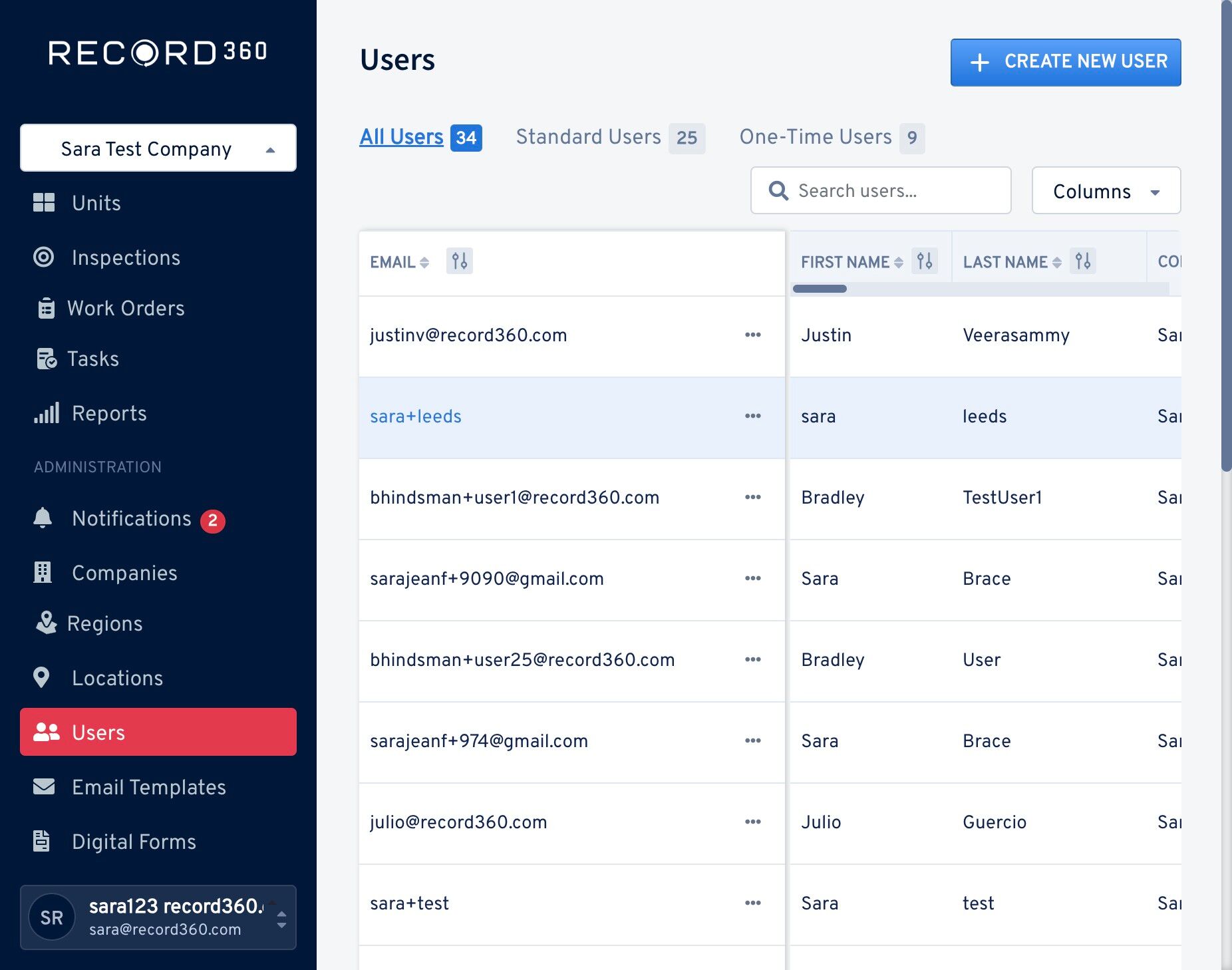Click the Notifications bell icon
Screen dimensions: 1232x970
pyautogui.click(x=43, y=518)
